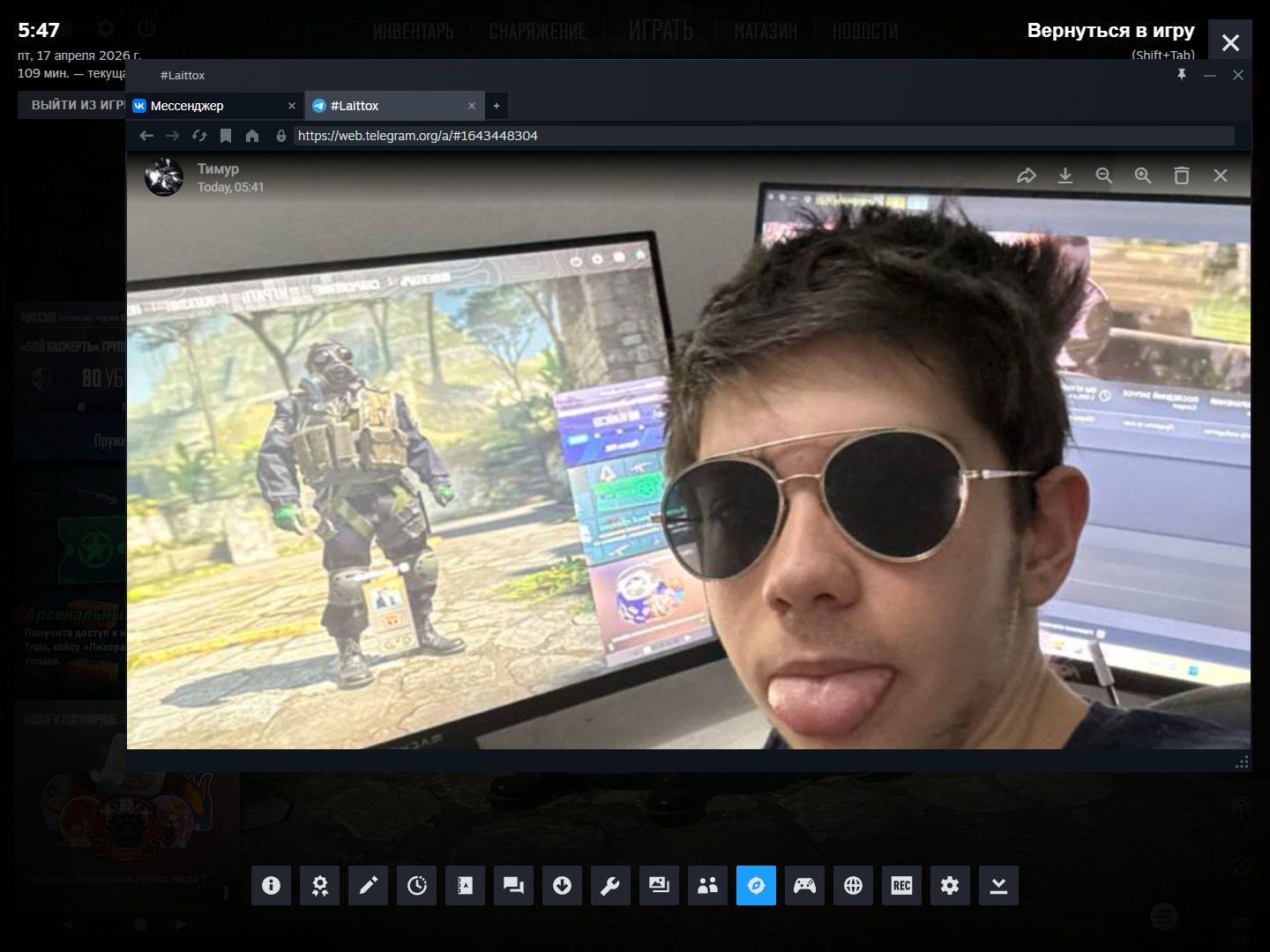
Task: Open the clock timer icon in overlay toolbar
Action: coord(416,885)
